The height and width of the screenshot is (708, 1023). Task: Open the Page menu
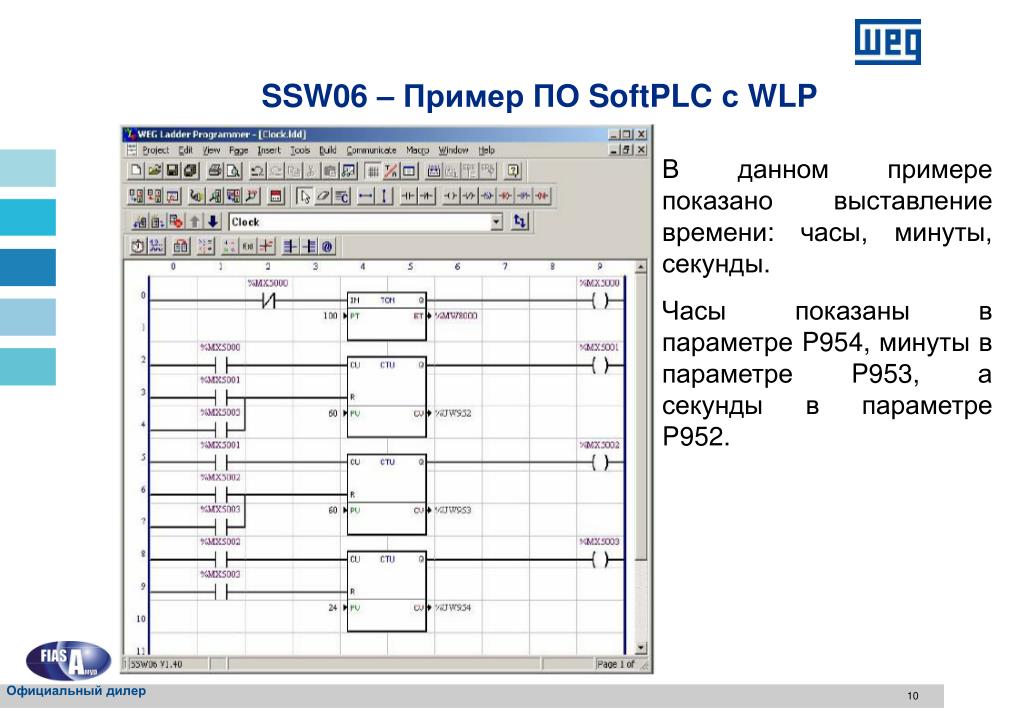[239, 150]
